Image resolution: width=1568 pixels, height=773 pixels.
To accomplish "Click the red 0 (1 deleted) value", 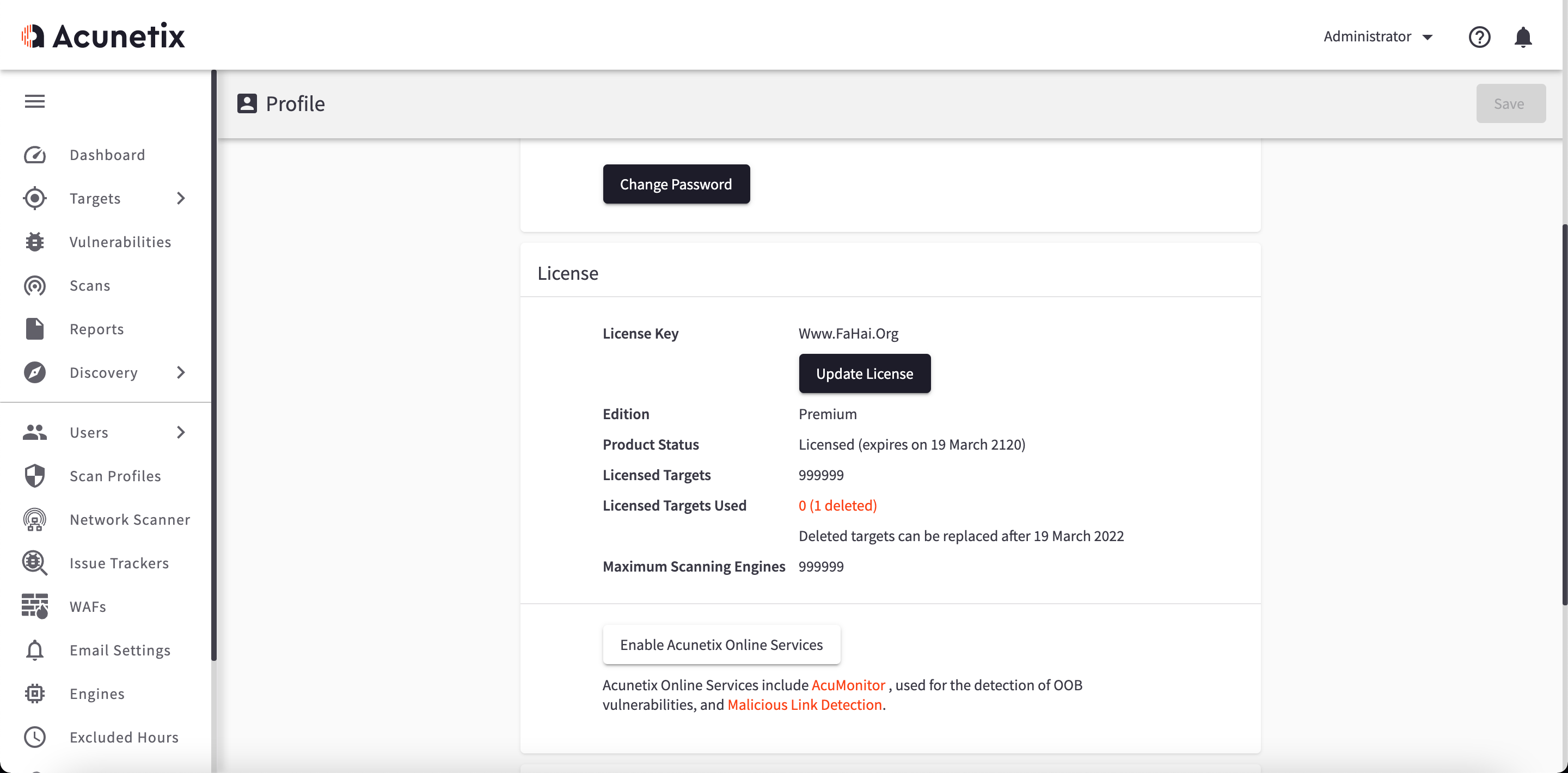I will click(x=837, y=505).
